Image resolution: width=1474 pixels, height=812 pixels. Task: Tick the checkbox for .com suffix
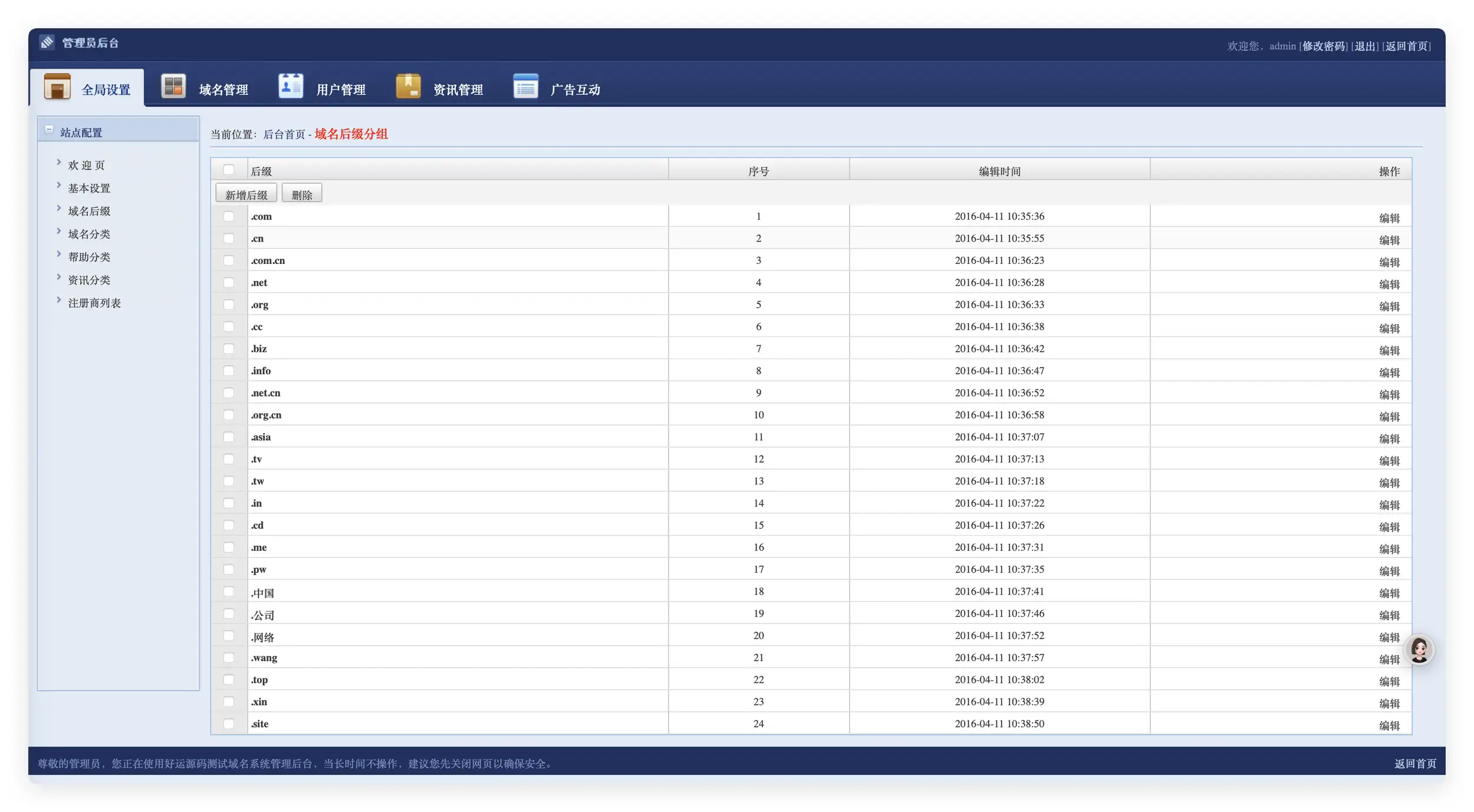coord(229,216)
